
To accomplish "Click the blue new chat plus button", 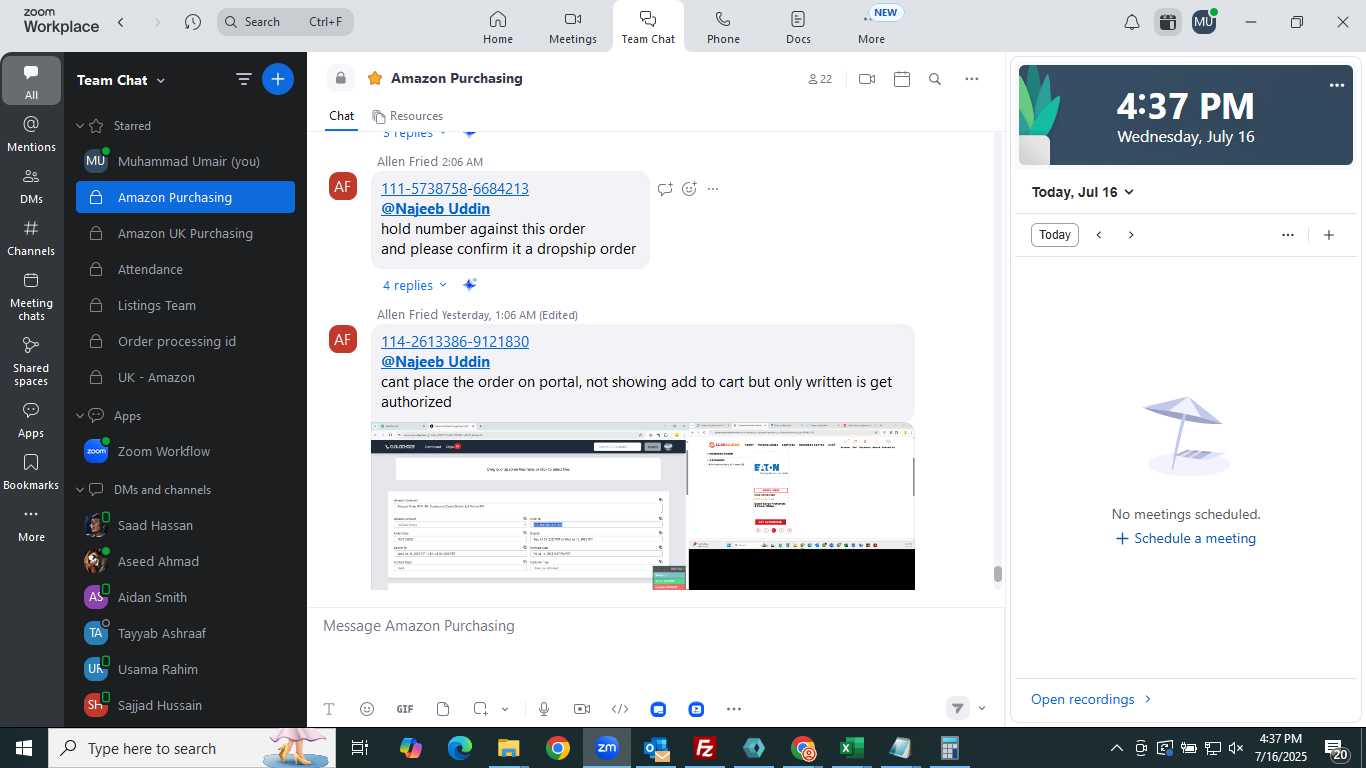I will [278, 79].
